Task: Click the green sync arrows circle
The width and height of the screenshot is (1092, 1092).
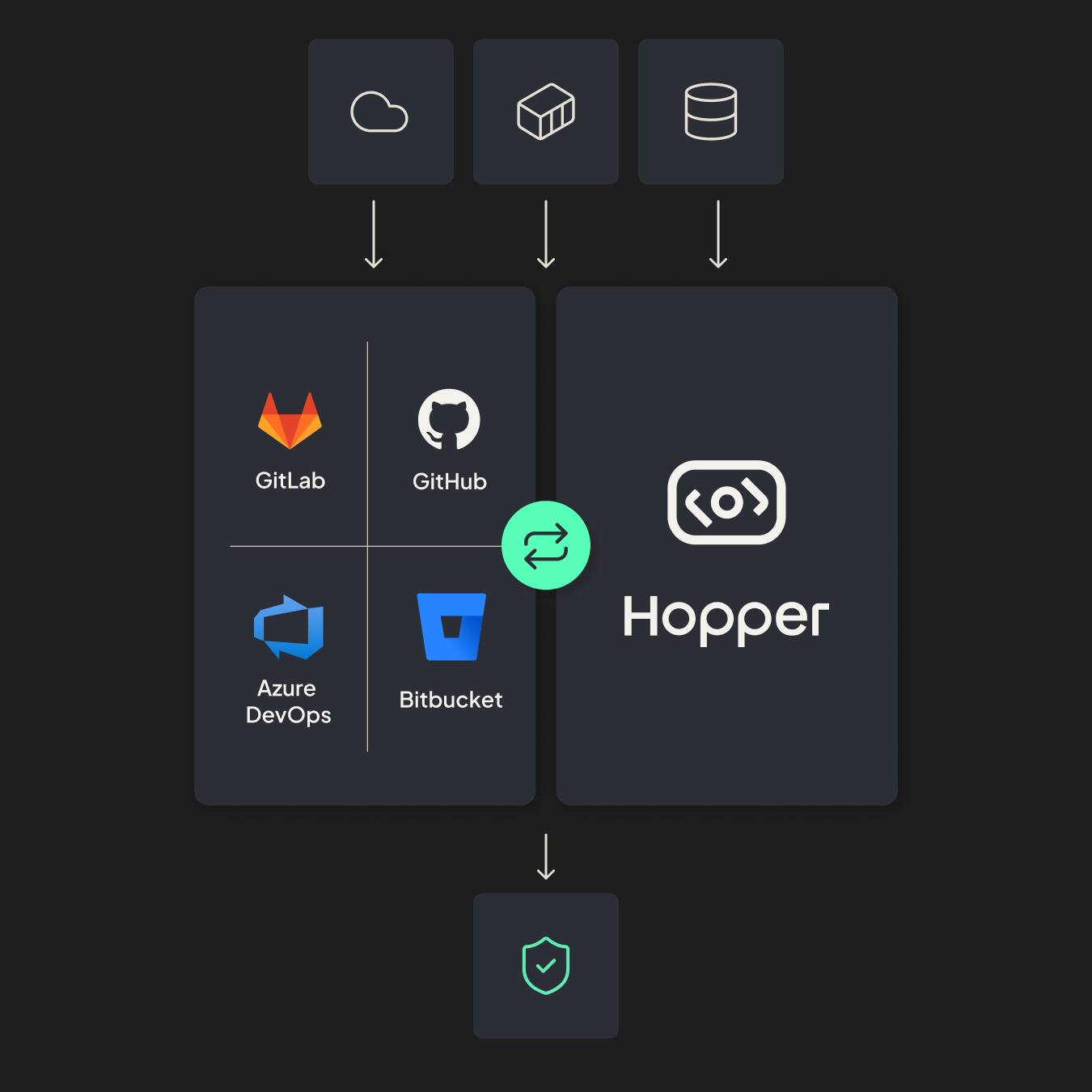Action: [x=546, y=546]
